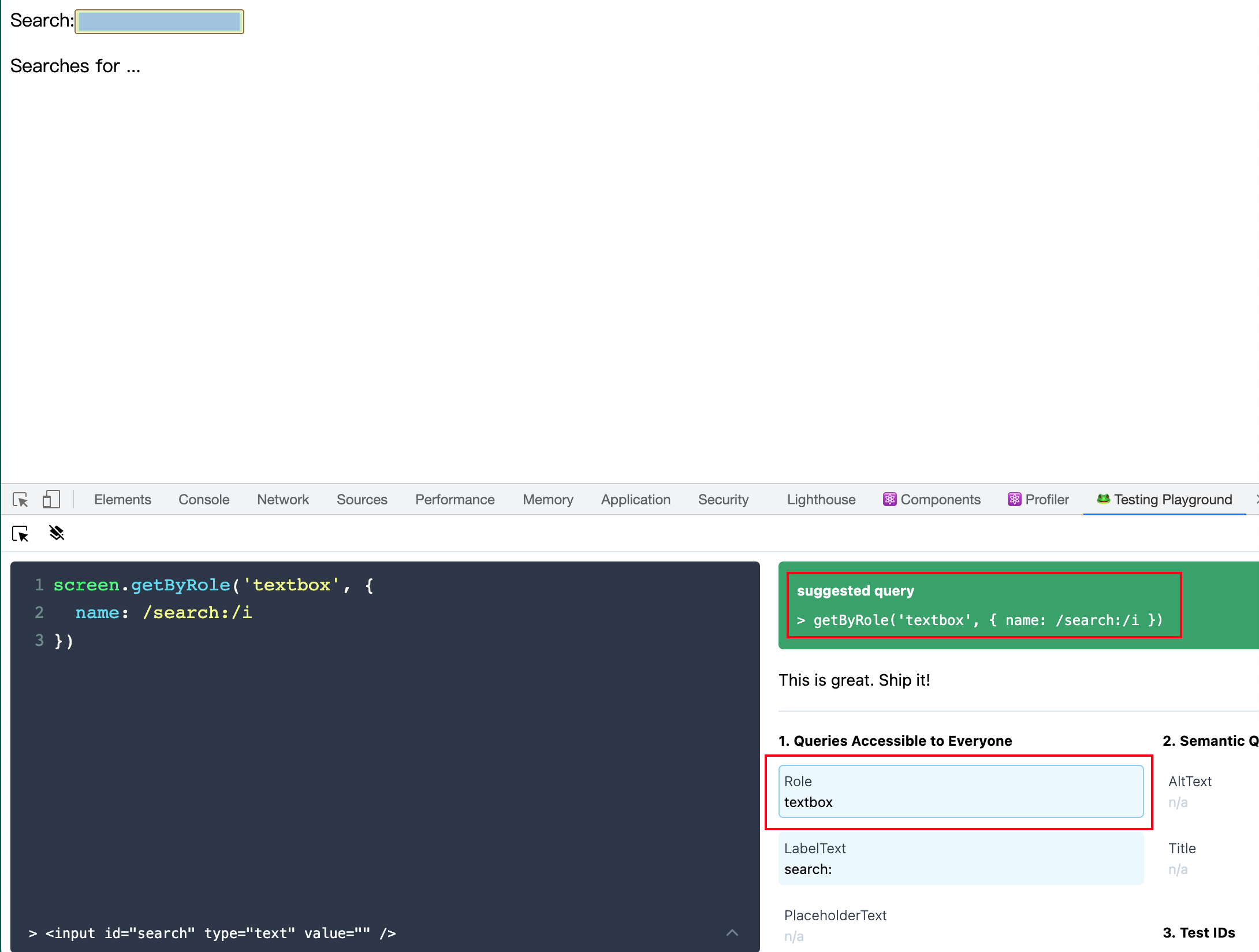Click the 'Searches for ...' paragraph
Screen dimensions: 1259x952
76,66
